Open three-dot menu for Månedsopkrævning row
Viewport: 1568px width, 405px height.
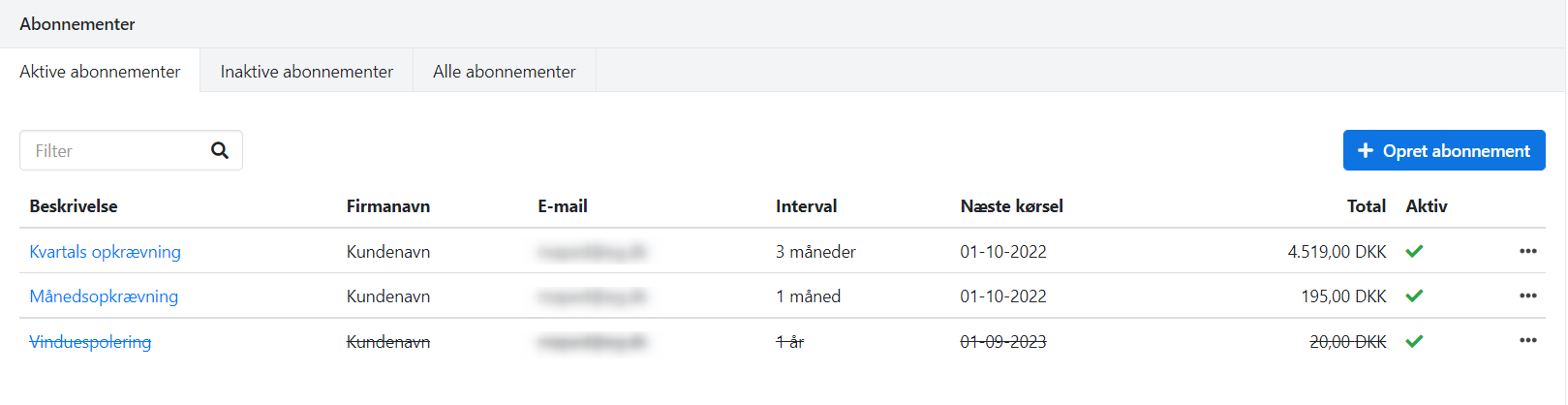pos(1527,296)
